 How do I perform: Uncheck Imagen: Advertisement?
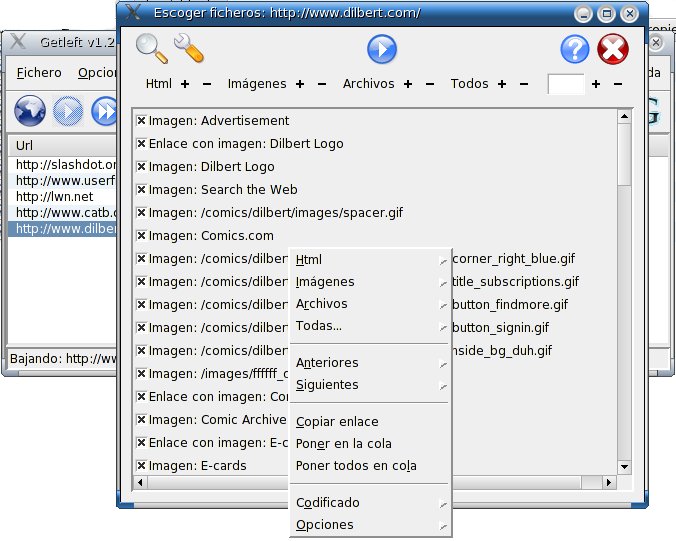pos(141,120)
